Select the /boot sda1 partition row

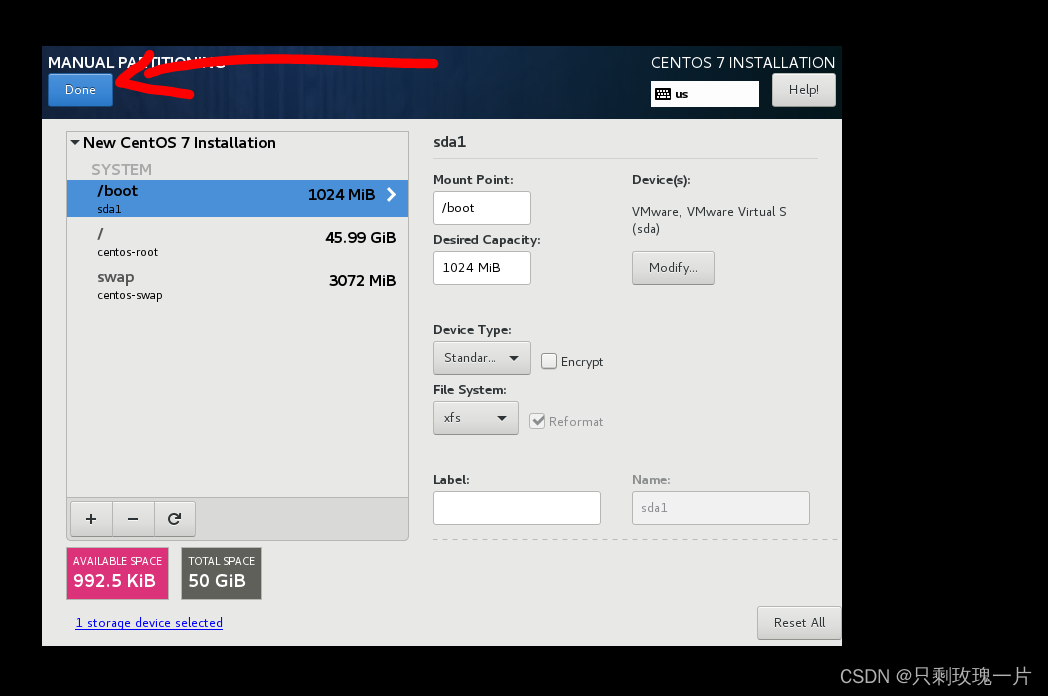[x=237, y=199]
